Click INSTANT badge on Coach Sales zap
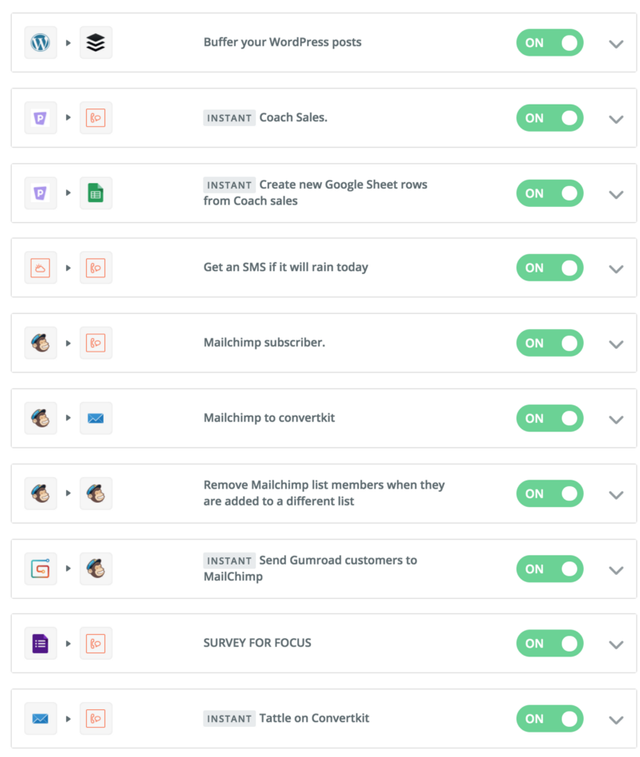This screenshot has width=640, height=757. [229, 118]
